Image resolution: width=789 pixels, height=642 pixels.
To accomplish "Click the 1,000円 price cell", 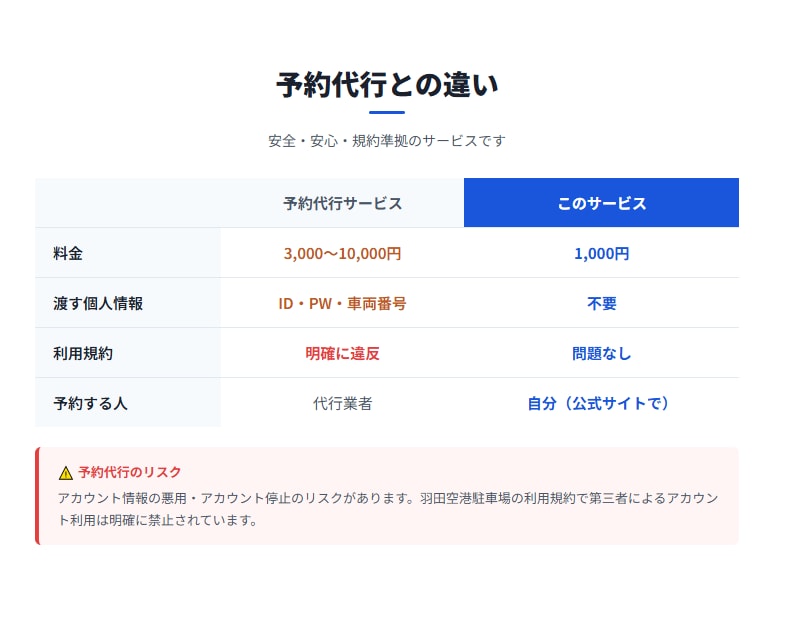I will point(601,253).
